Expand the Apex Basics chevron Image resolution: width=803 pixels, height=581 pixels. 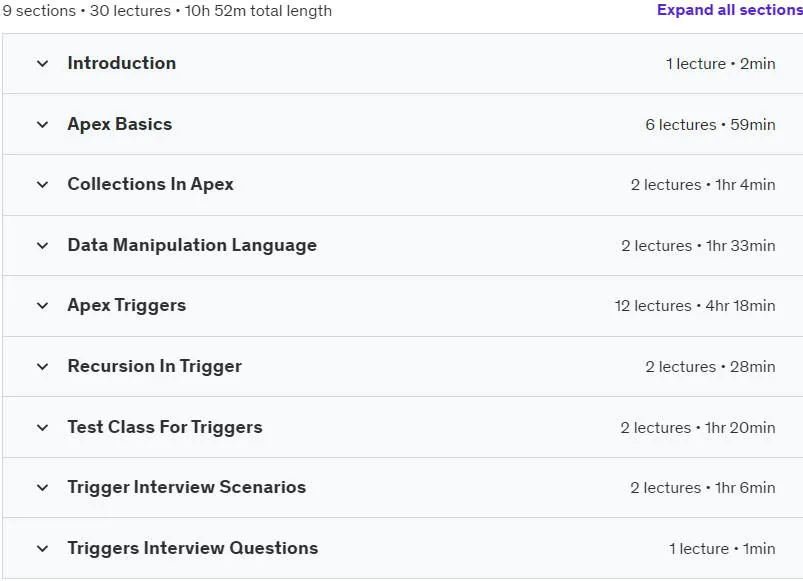click(x=43, y=124)
